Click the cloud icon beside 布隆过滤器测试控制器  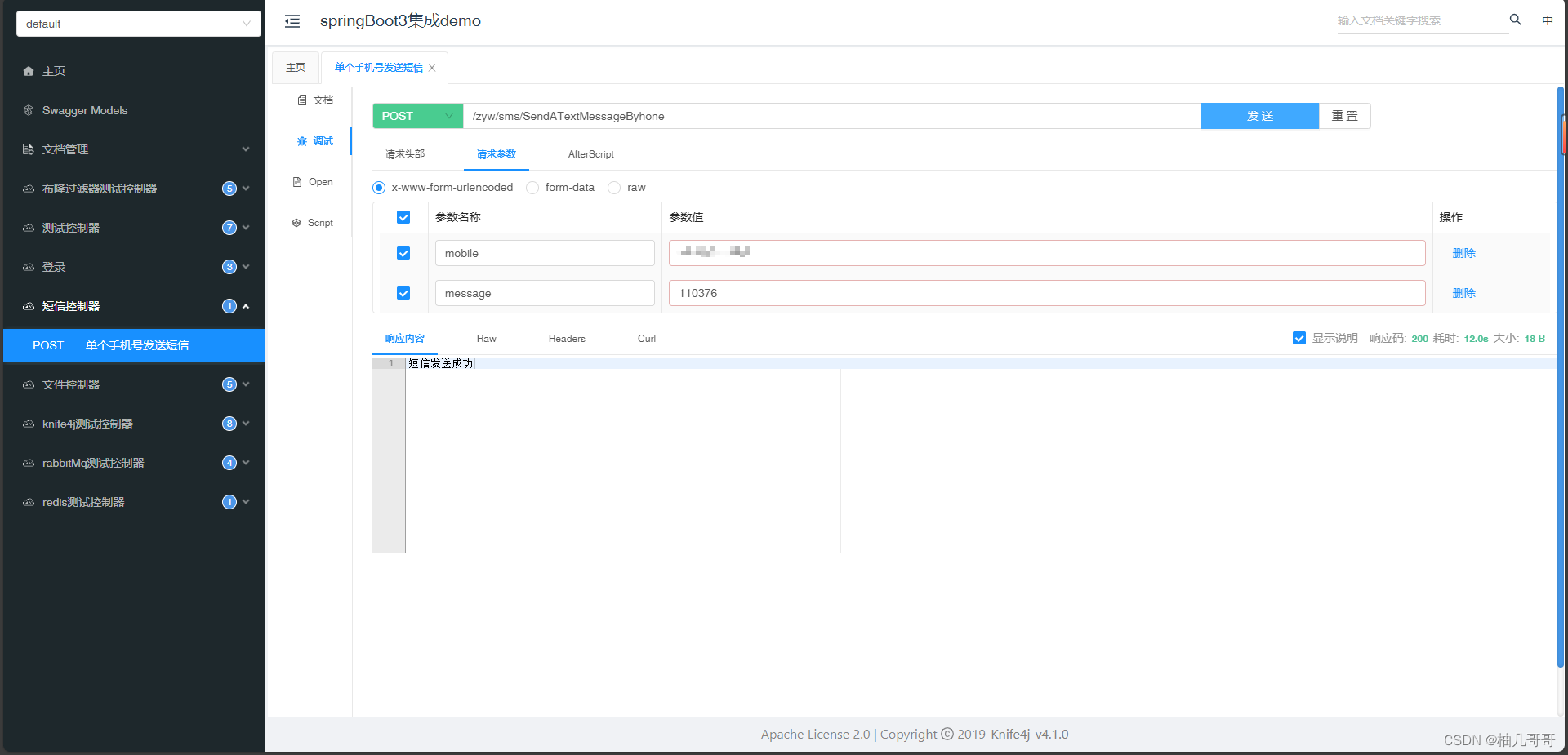pyautogui.click(x=29, y=189)
